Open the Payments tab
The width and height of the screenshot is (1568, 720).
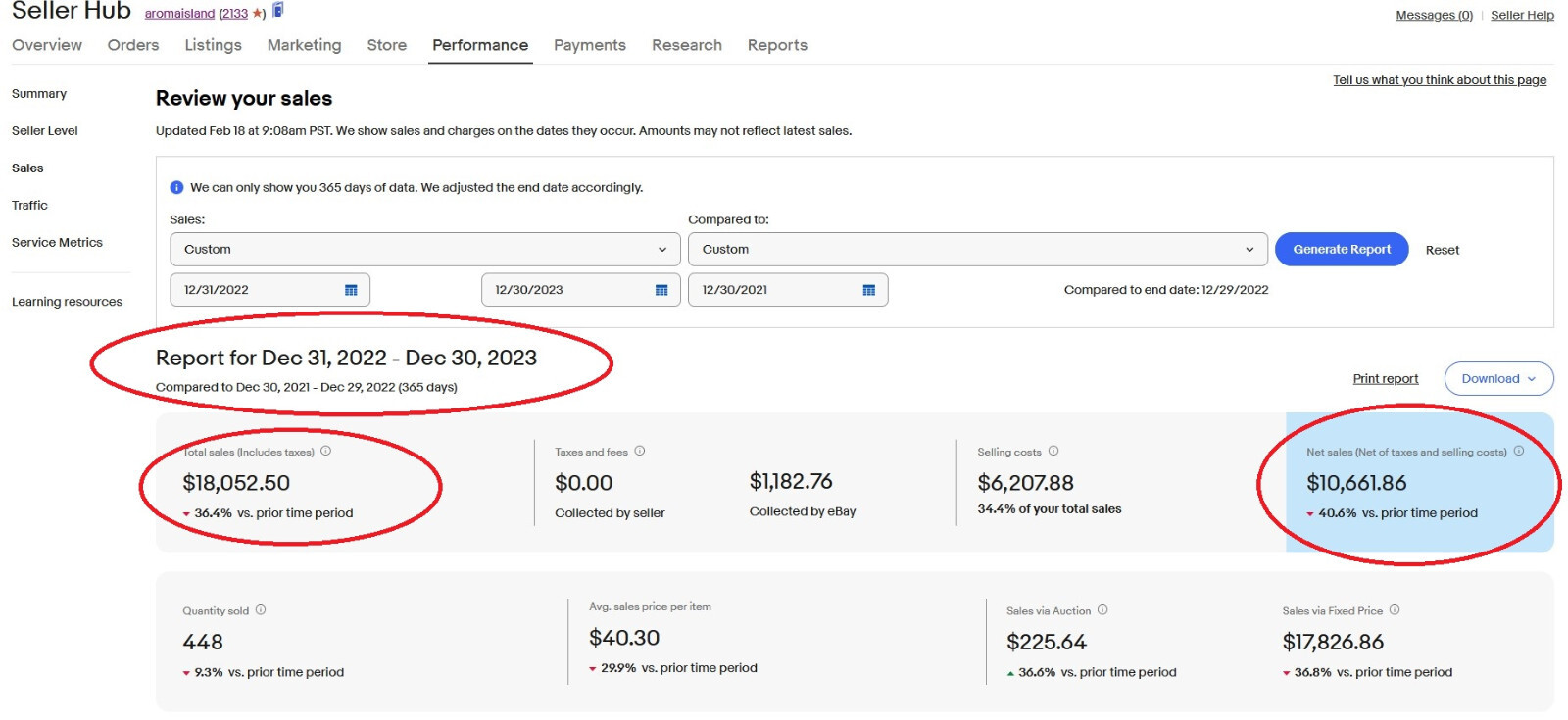tap(590, 45)
